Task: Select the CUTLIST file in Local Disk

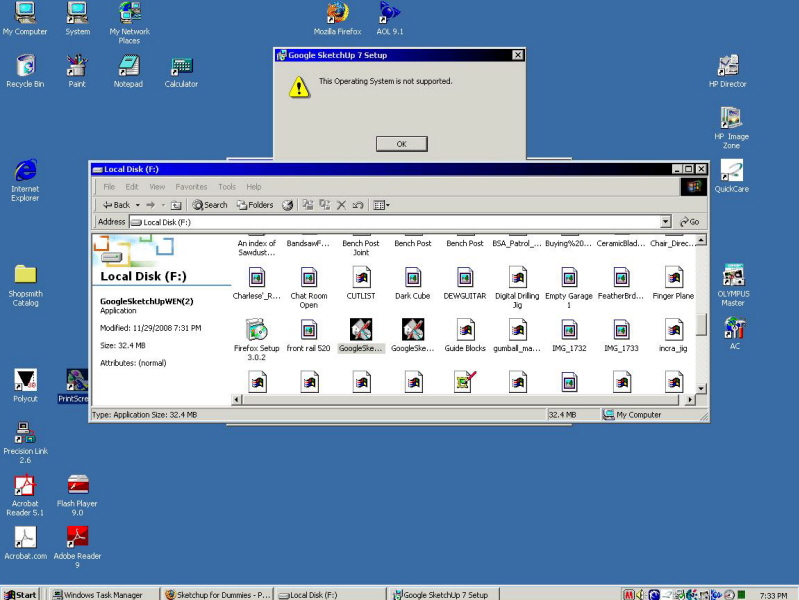Action: tap(361, 283)
